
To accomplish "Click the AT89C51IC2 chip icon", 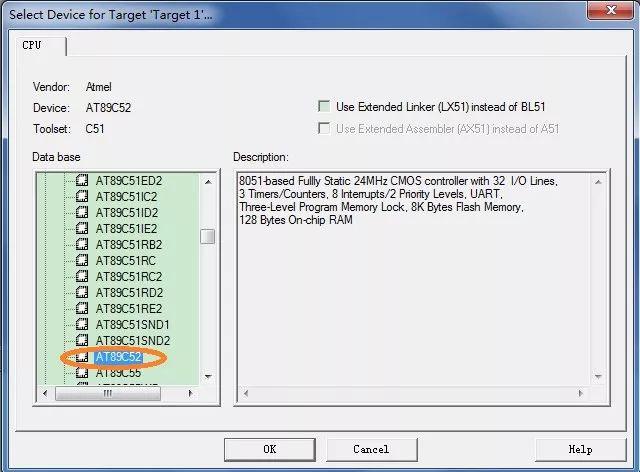I will coord(82,196).
